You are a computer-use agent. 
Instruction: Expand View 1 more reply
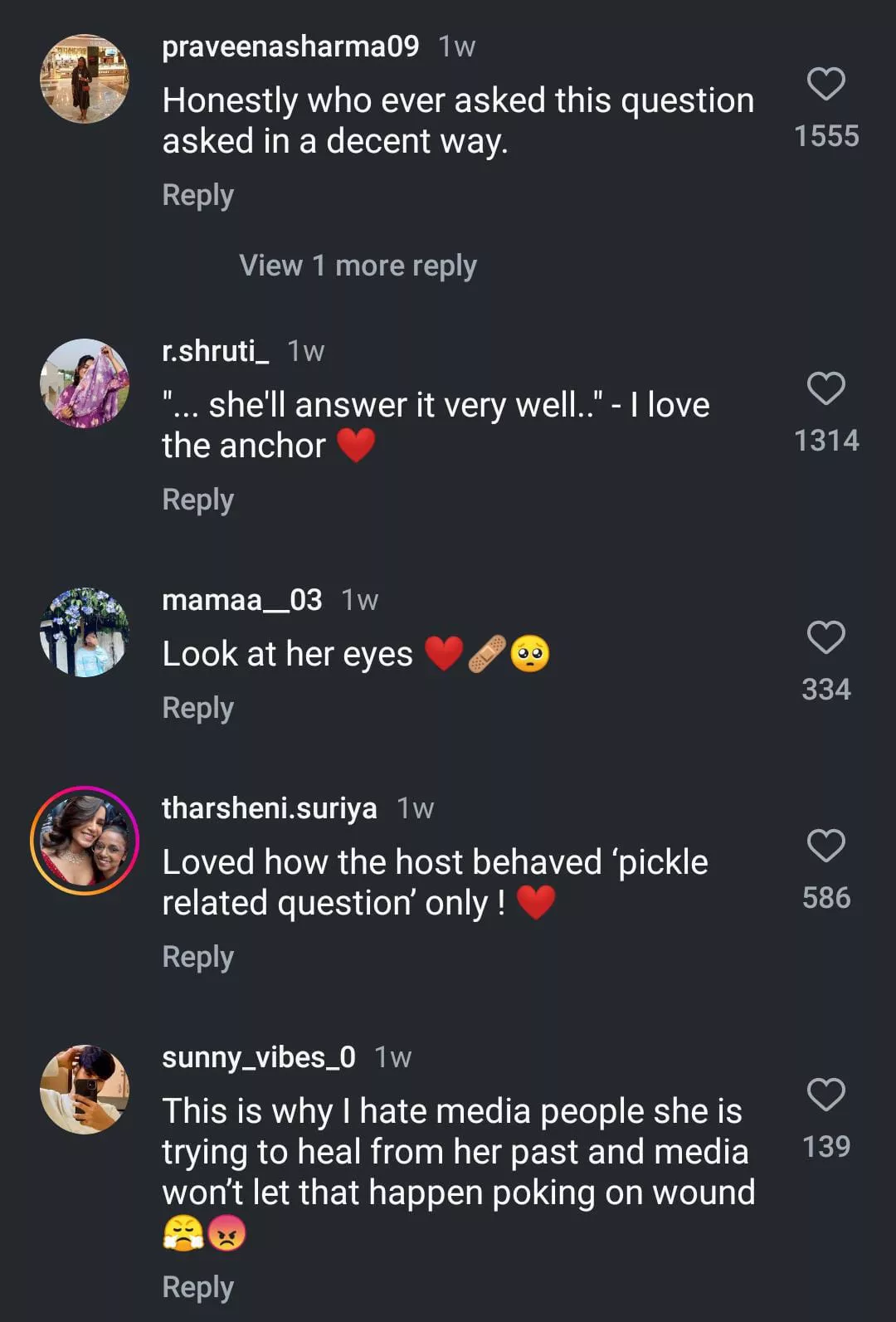click(x=358, y=266)
